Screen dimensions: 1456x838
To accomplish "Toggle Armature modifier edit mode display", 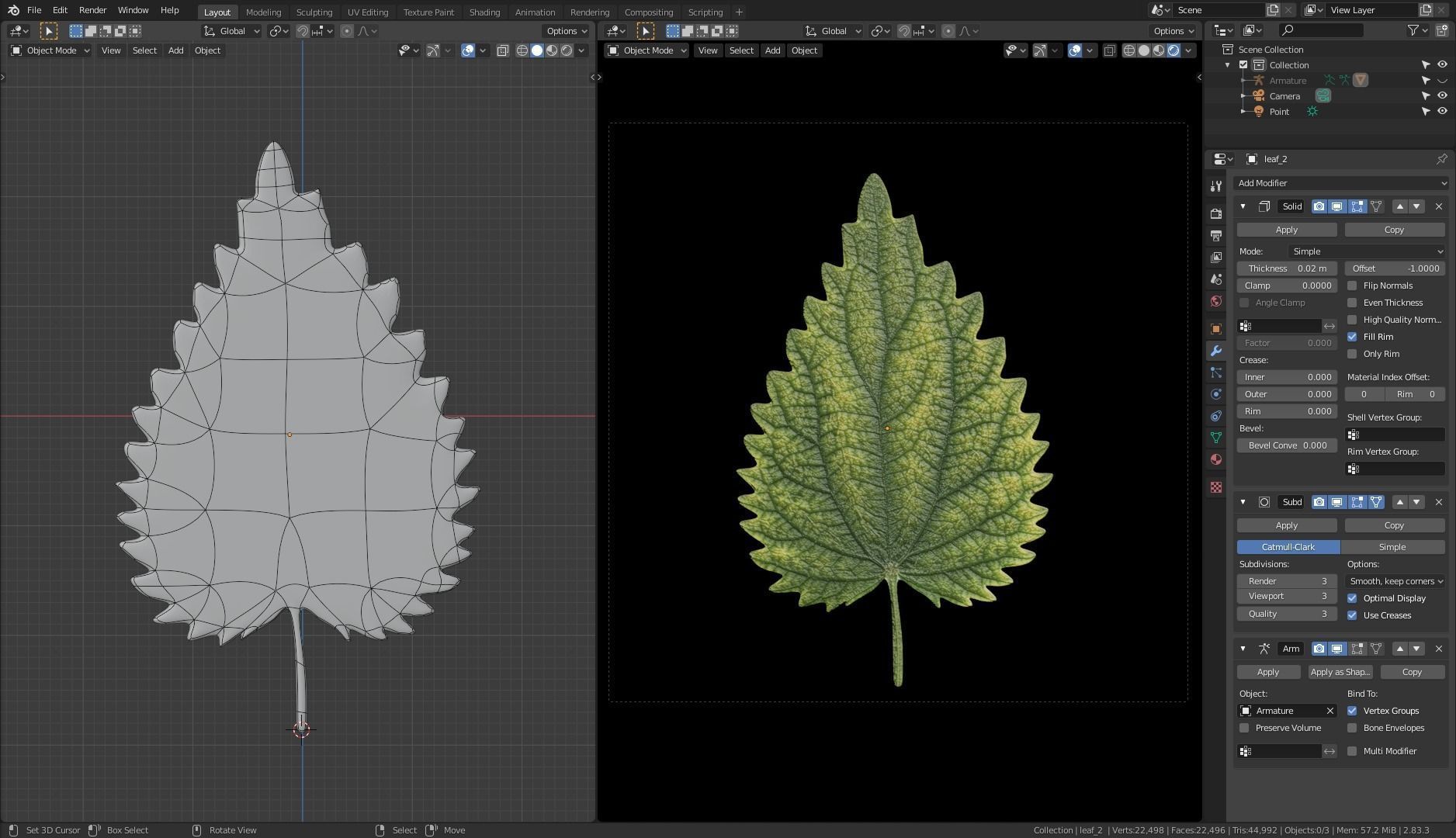I will [1357, 649].
